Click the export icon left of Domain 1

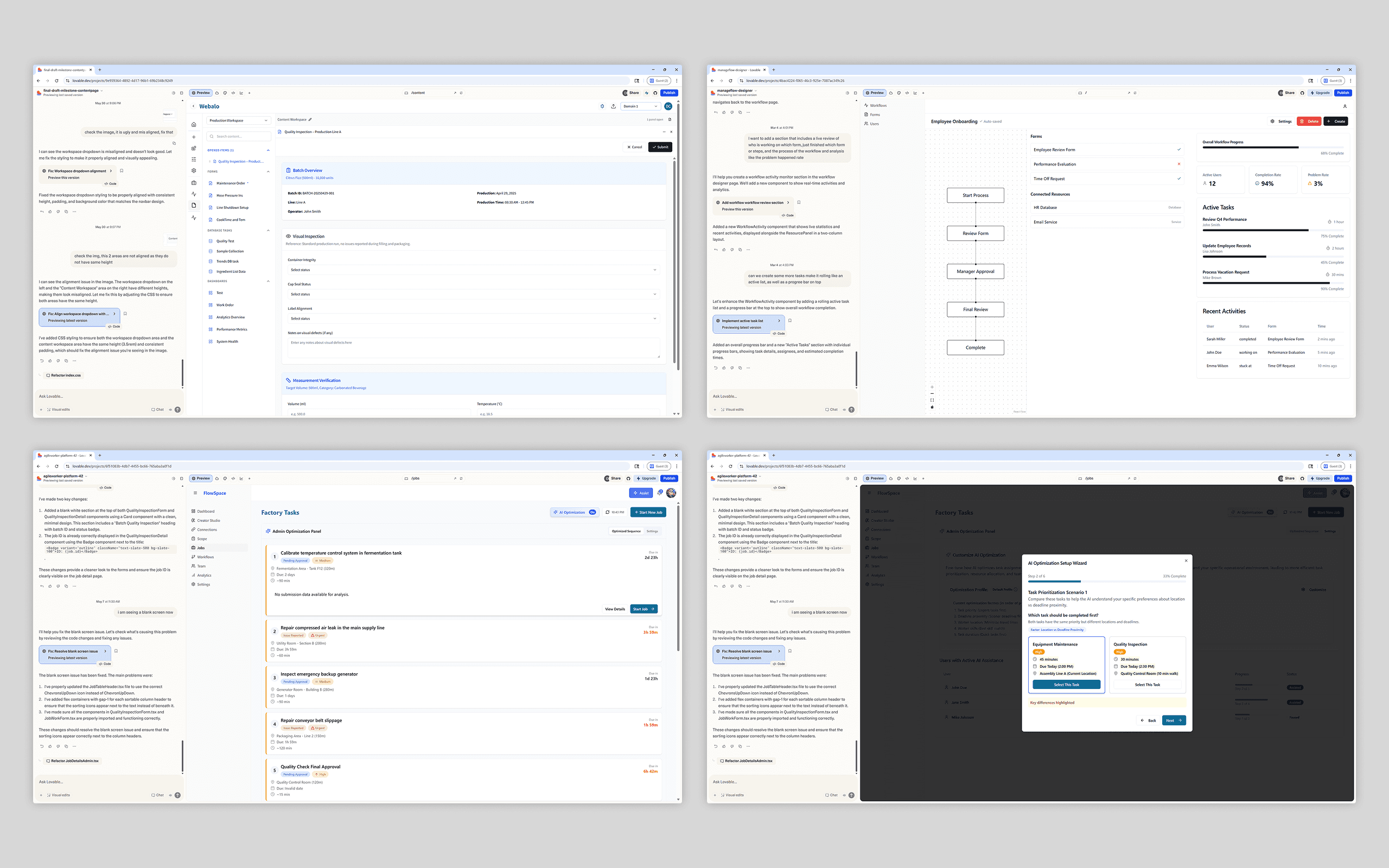pyautogui.click(x=613, y=106)
